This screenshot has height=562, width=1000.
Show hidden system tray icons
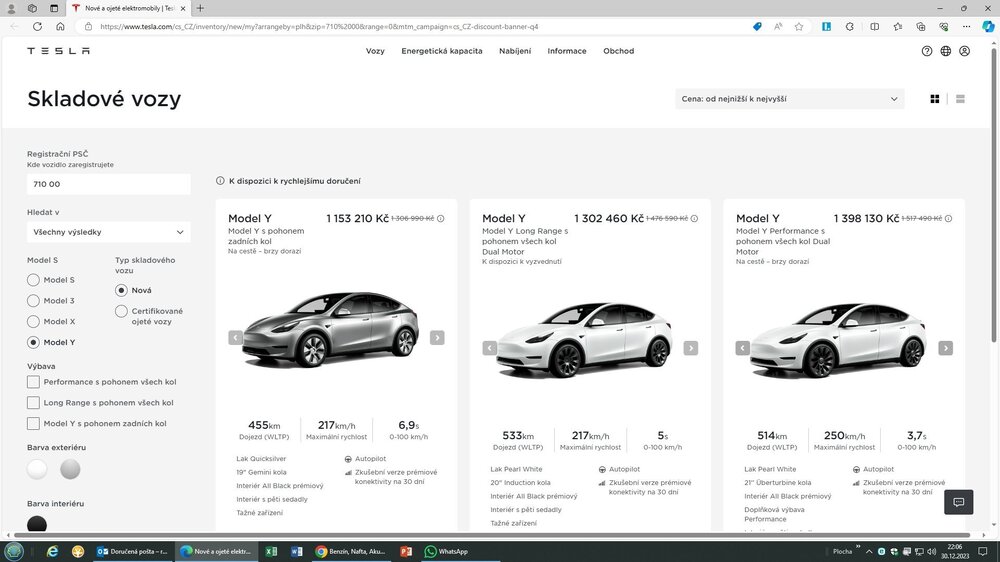coord(869,551)
